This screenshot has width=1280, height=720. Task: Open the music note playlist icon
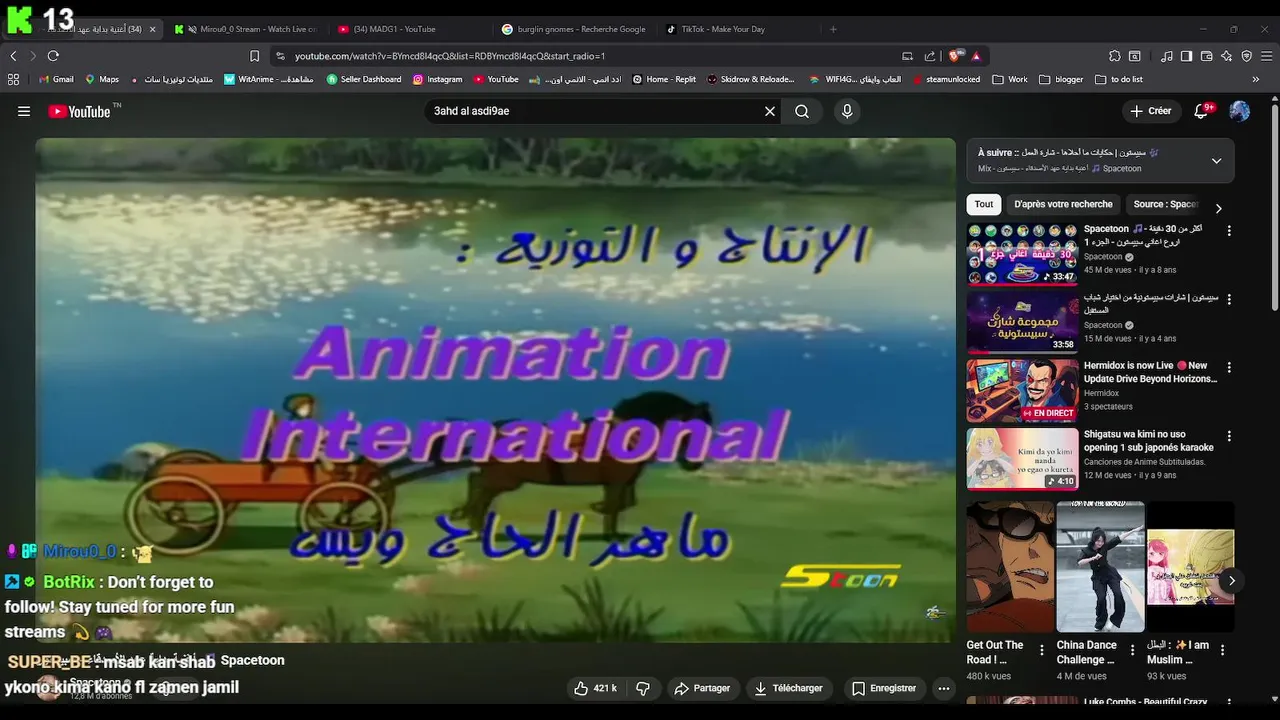pyautogui.click(x=1166, y=56)
